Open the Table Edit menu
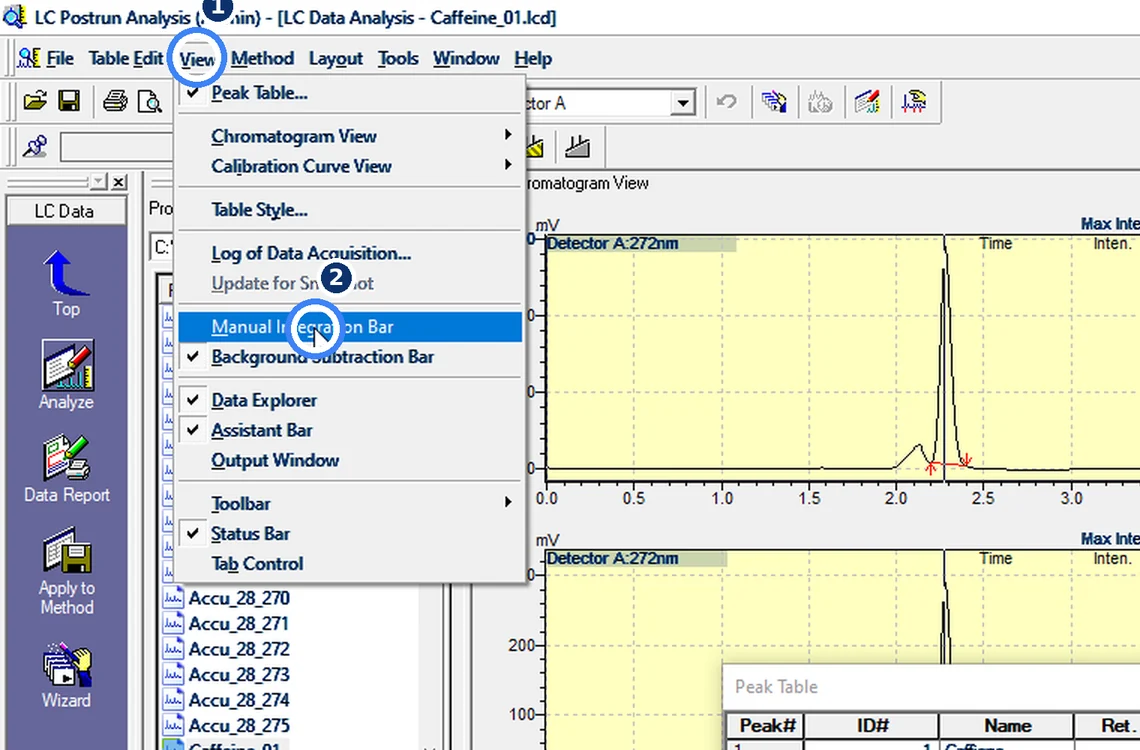The width and height of the screenshot is (1140, 750). point(125,58)
